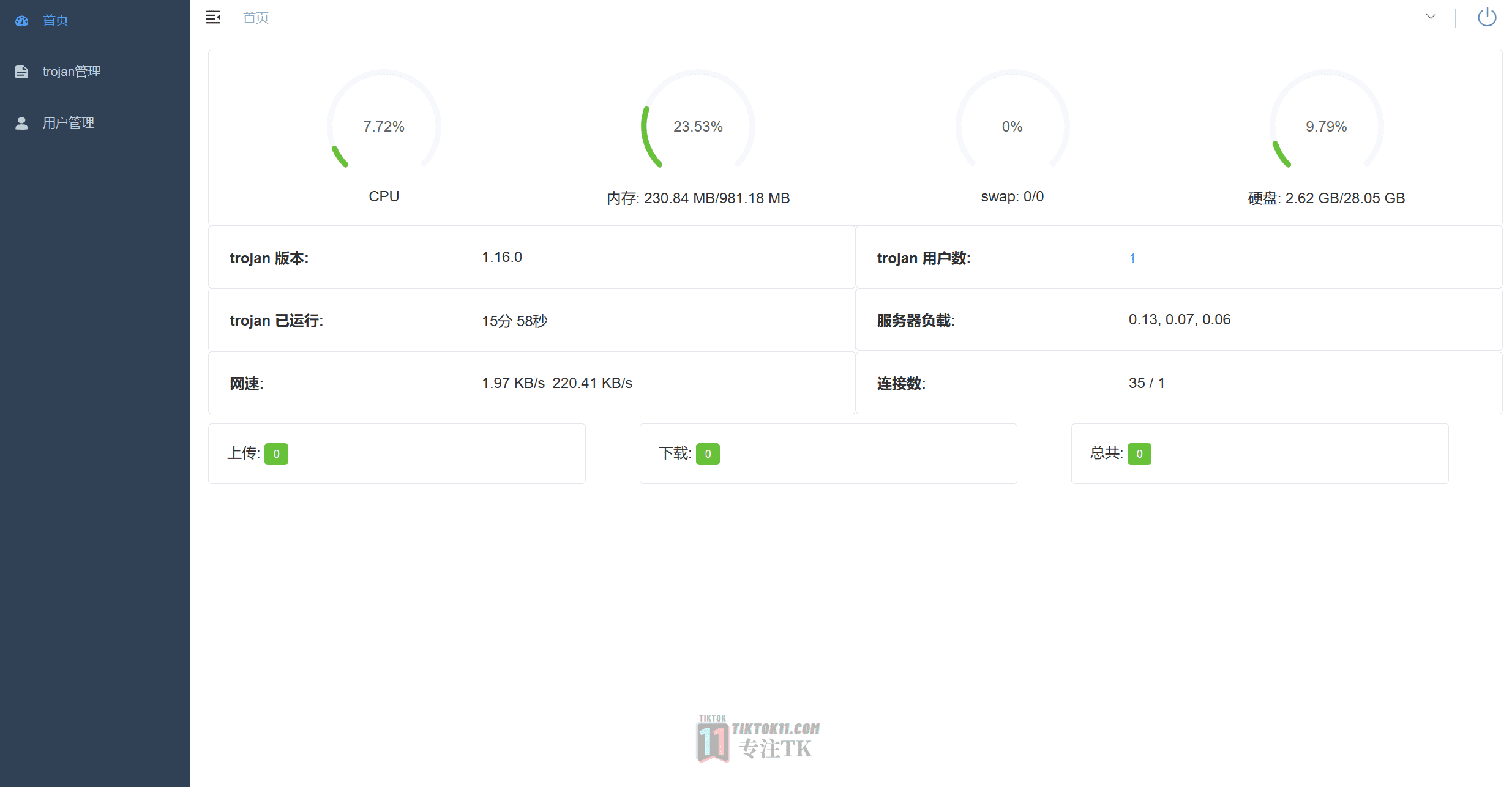The height and width of the screenshot is (787, 1512).
Task: Open 首页 in the sidebar menu
Action: (x=95, y=20)
